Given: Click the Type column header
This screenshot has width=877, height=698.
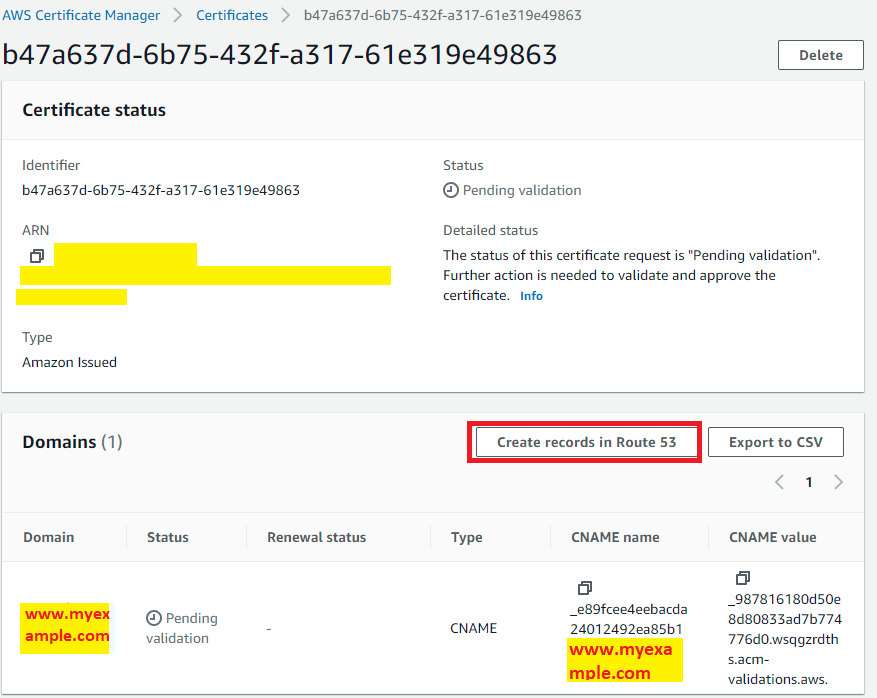Looking at the screenshot, I should pyautogui.click(x=466, y=537).
